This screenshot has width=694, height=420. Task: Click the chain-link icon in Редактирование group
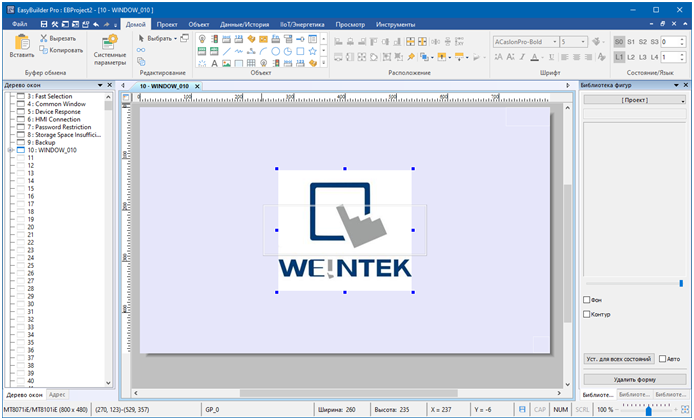141,50
